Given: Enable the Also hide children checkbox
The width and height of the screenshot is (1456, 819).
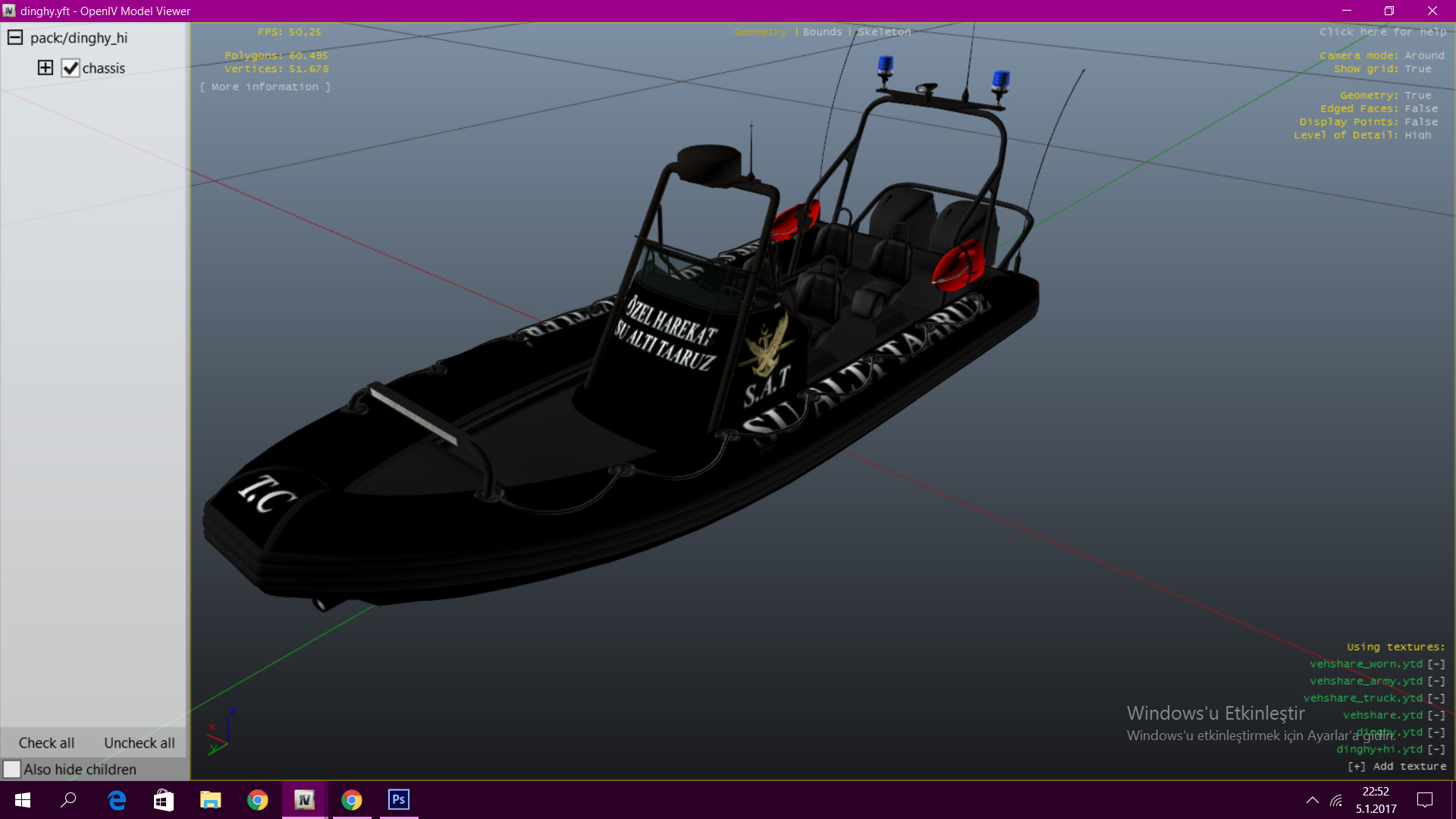Looking at the screenshot, I should (12, 769).
